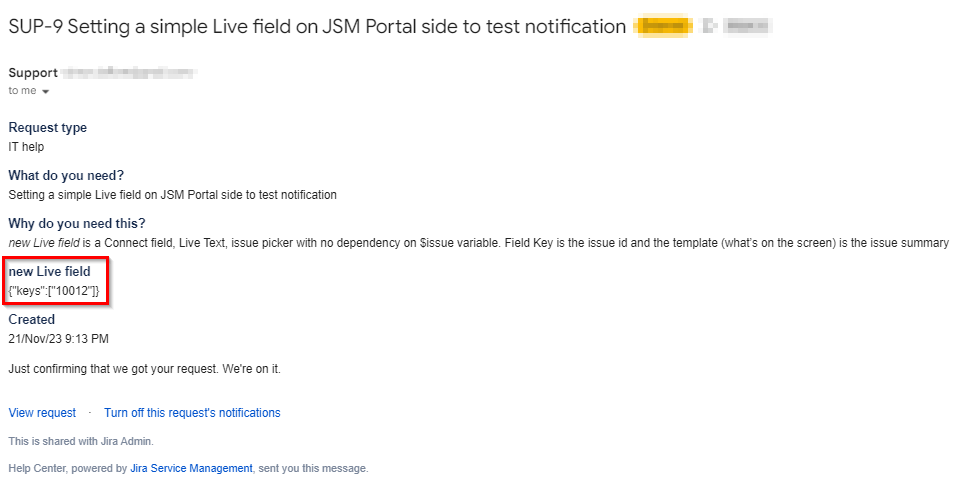Open the View request link
Screen dimensions: 978x494
tap(42, 413)
